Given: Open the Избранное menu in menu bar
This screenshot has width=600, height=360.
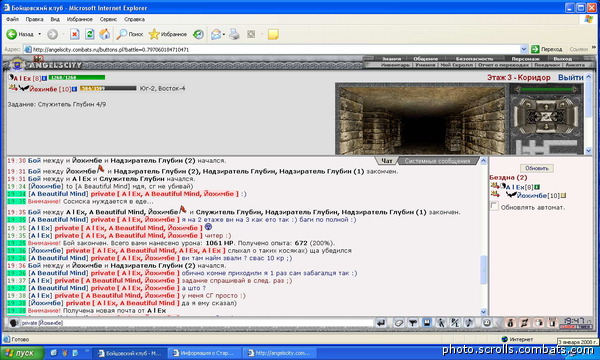Looking at the screenshot, I should tap(80, 19).
